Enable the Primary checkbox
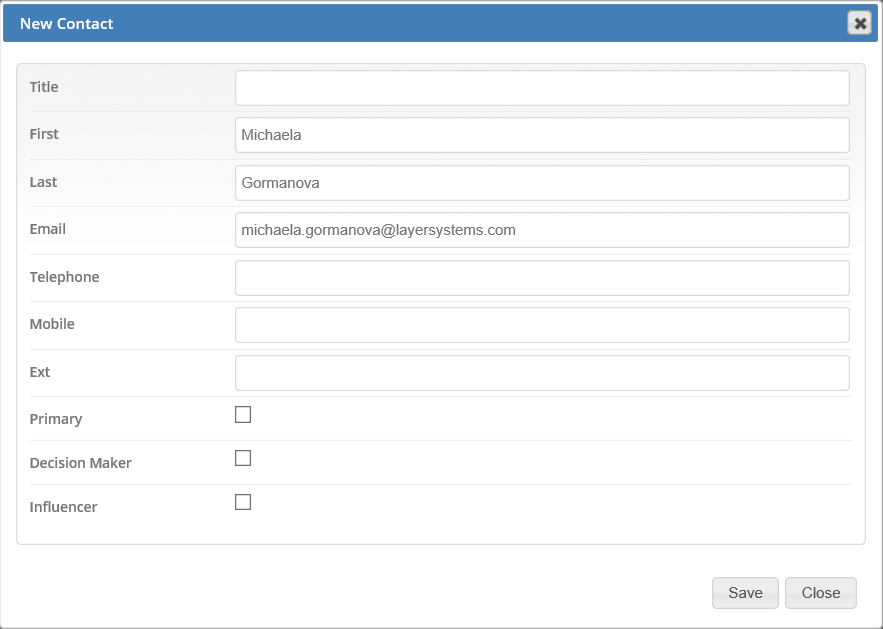Image resolution: width=883 pixels, height=629 pixels. [x=243, y=414]
